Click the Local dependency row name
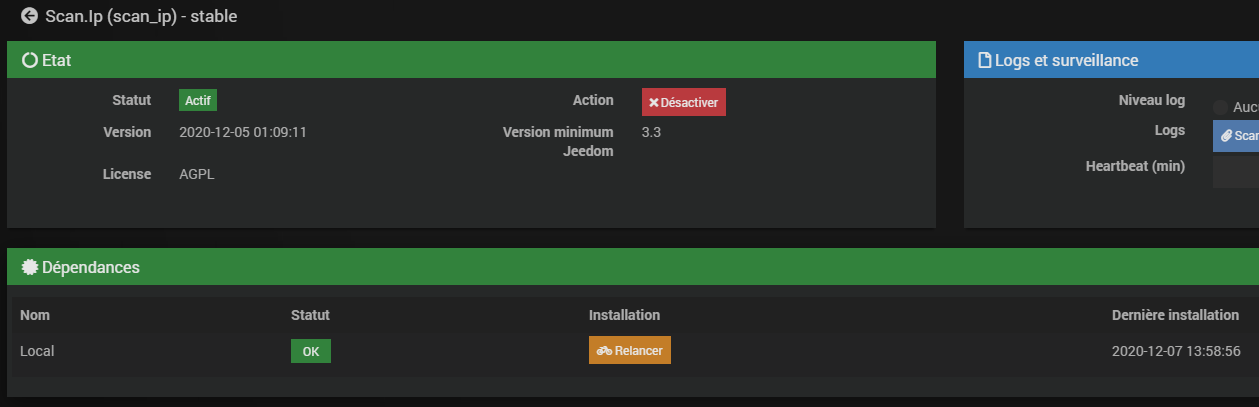This screenshot has width=1259, height=407. point(37,351)
